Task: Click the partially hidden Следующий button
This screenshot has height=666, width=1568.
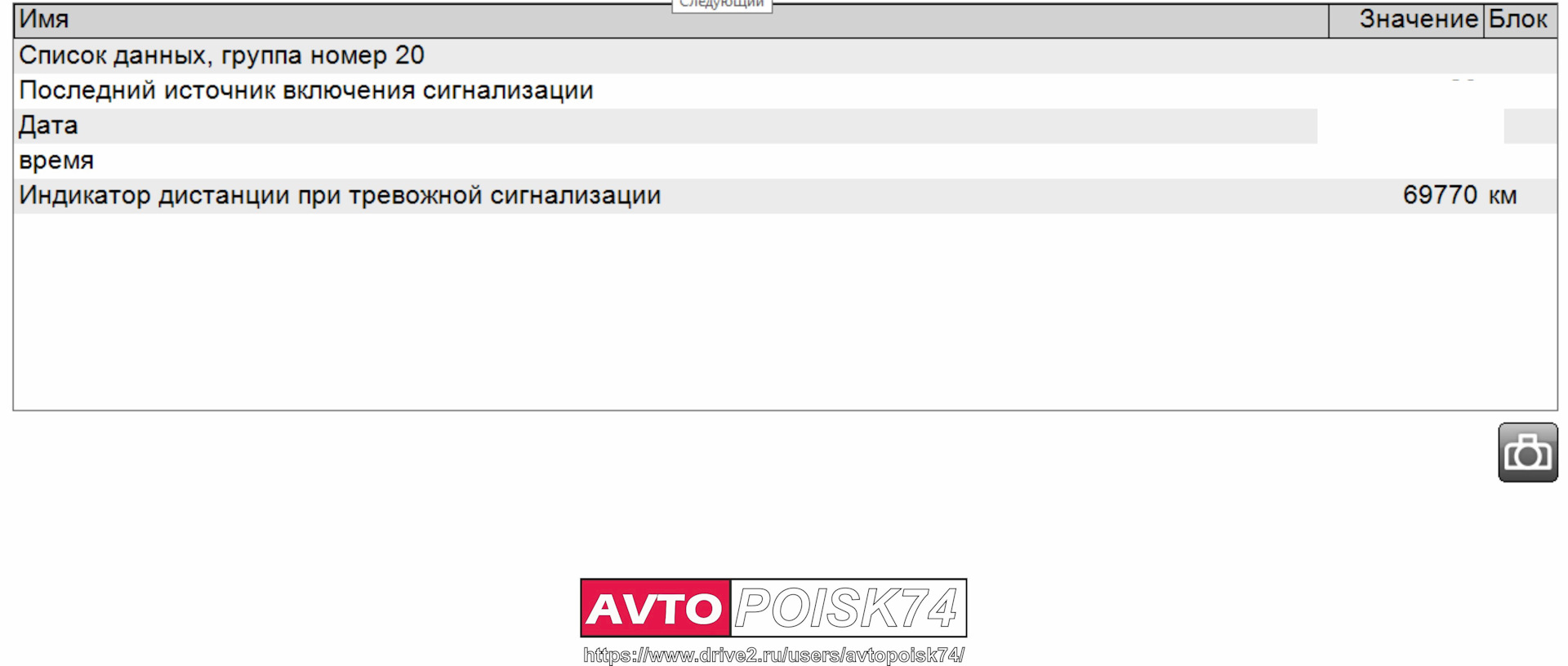Action: [722, 6]
